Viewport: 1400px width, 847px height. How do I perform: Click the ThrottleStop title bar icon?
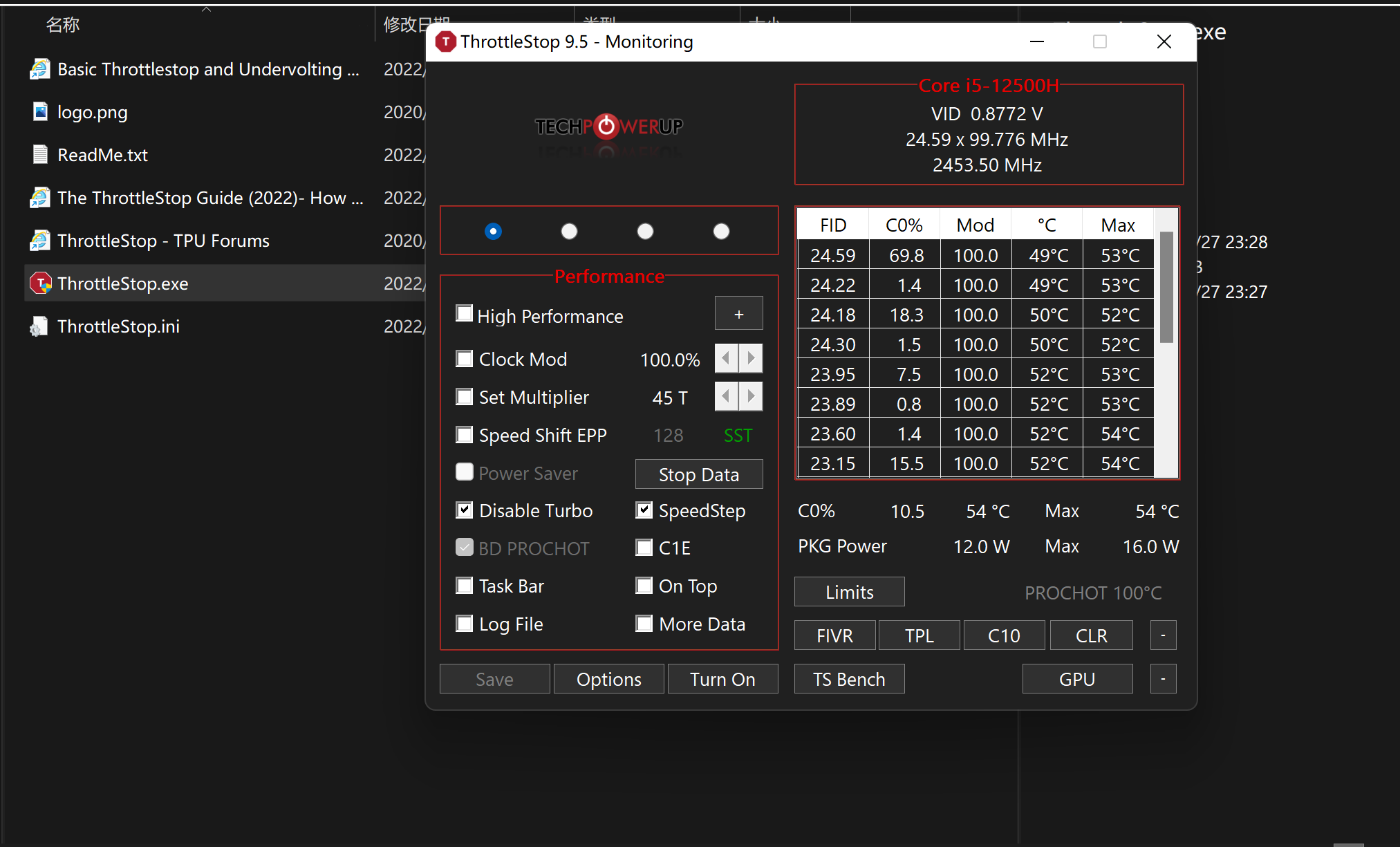point(446,42)
